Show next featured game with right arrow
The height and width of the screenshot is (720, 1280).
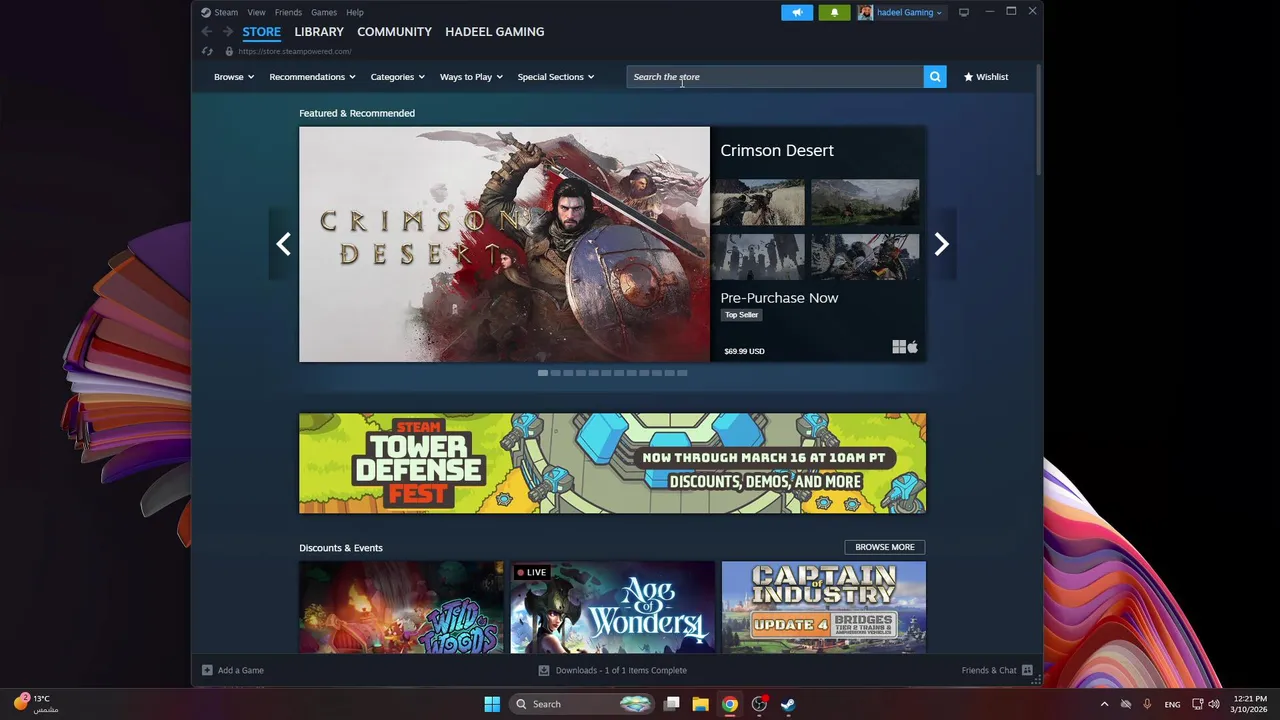point(941,244)
